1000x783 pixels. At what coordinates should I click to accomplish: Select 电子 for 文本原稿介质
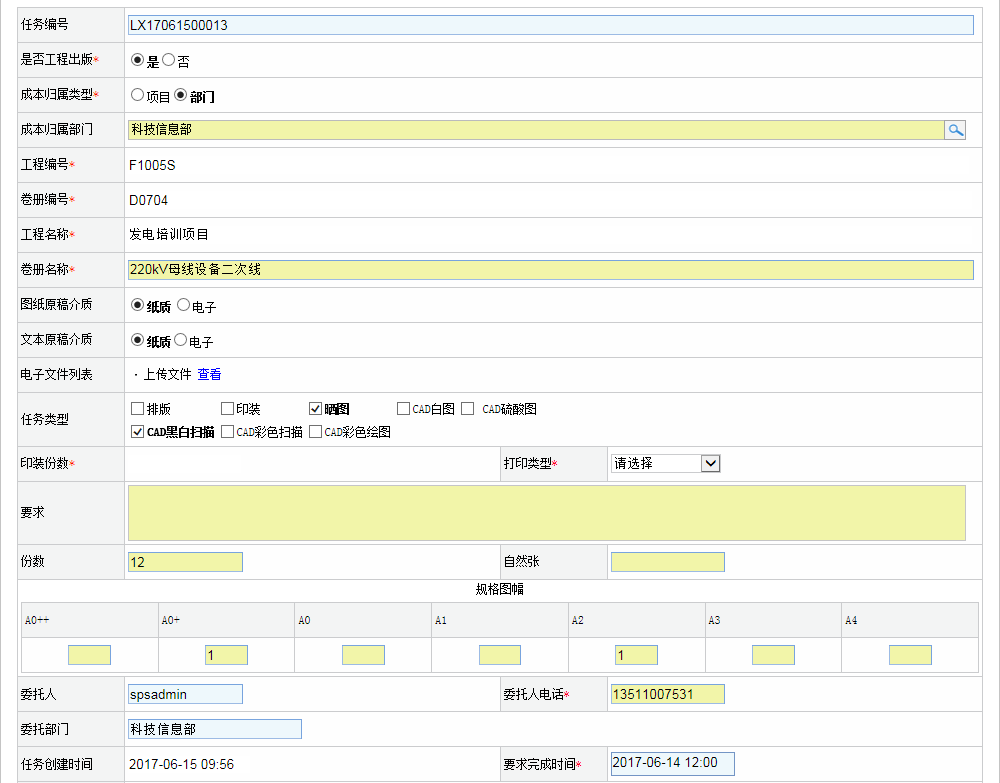point(181,340)
